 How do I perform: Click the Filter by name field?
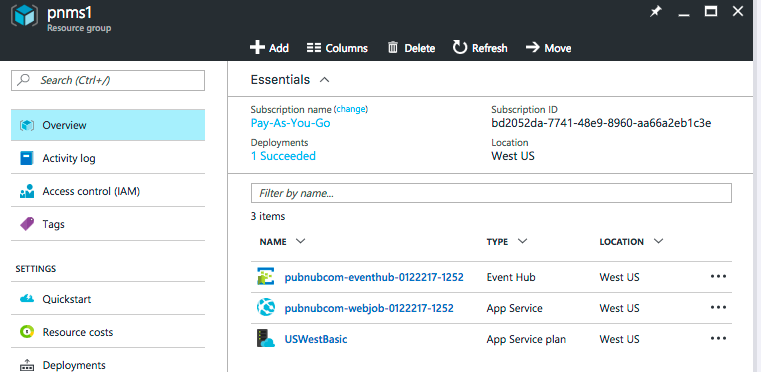coord(491,193)
